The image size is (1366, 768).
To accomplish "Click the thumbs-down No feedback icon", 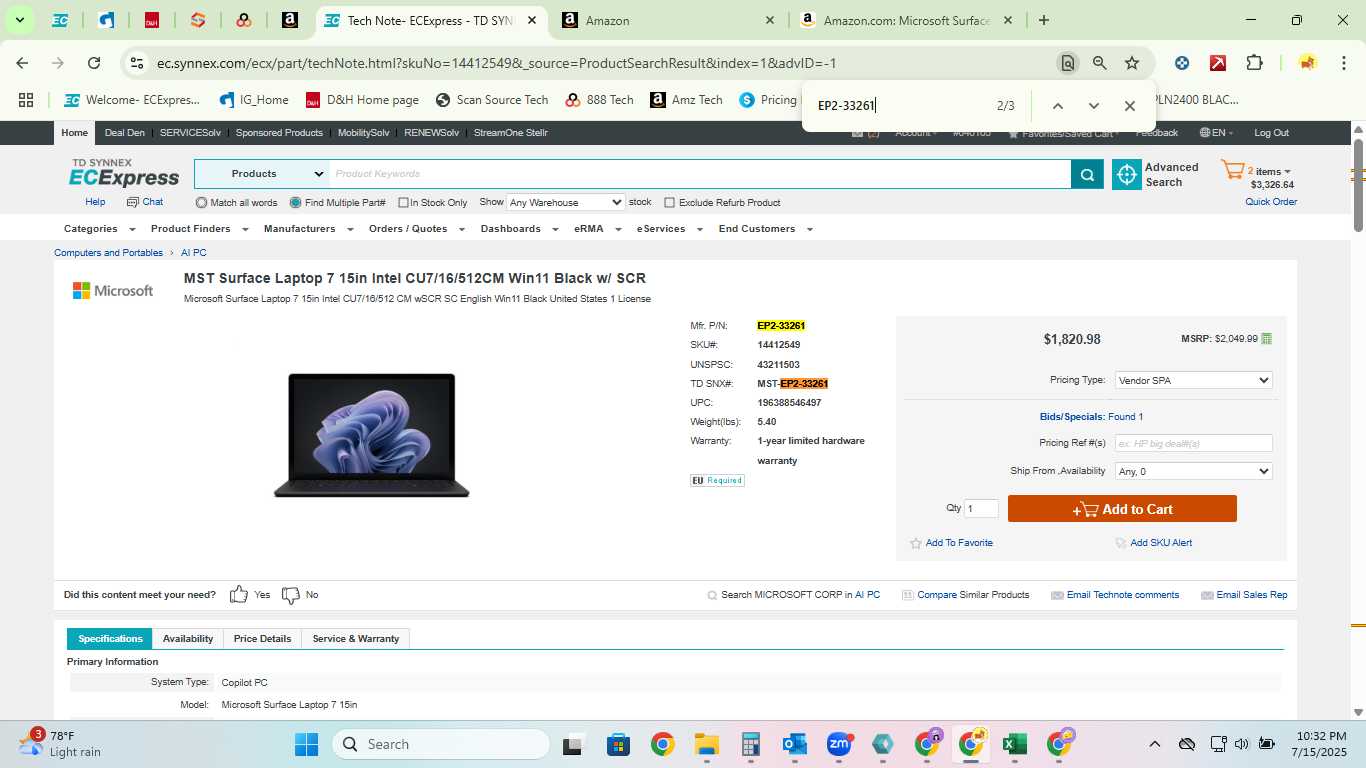I will point(291,595).
